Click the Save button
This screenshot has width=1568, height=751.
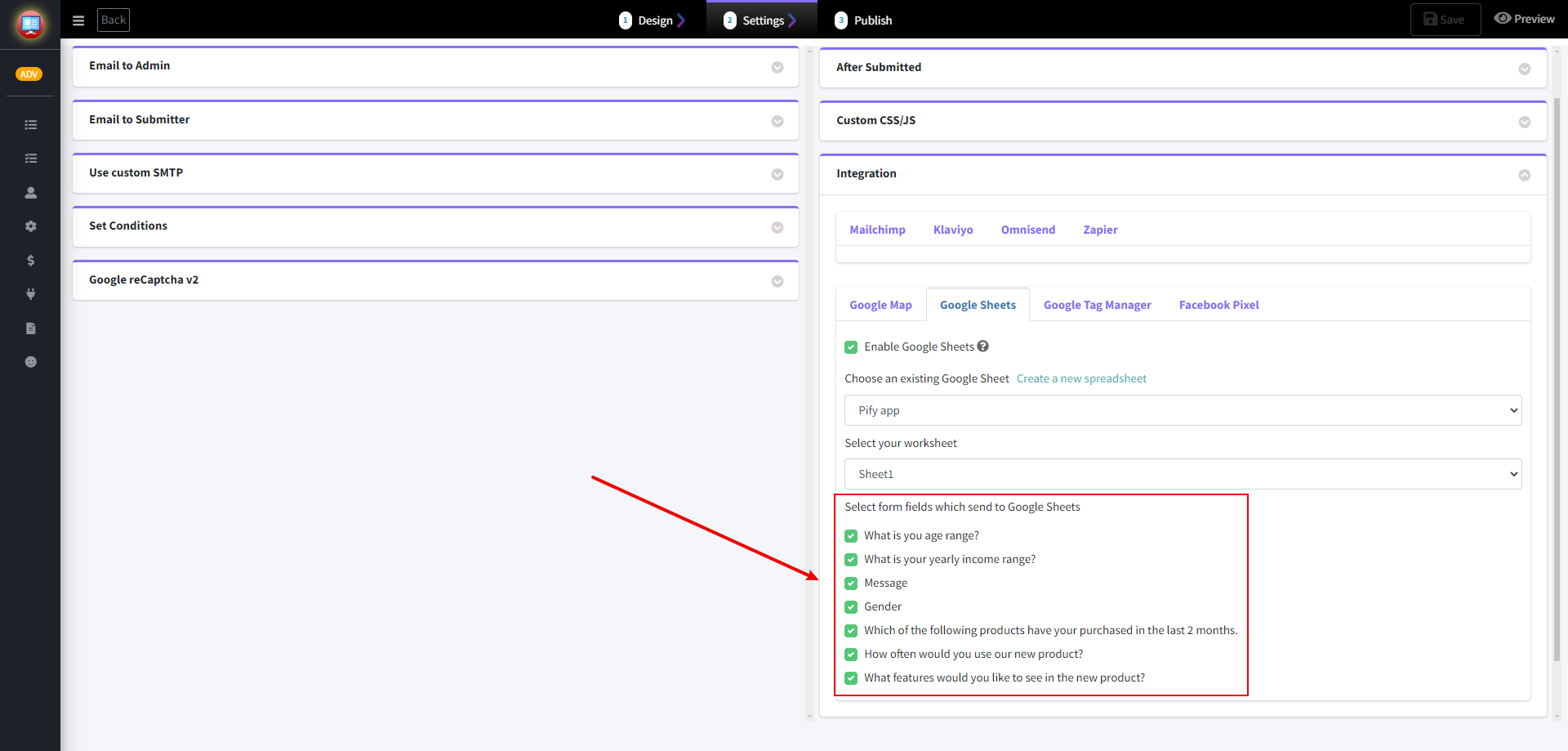1445,20
